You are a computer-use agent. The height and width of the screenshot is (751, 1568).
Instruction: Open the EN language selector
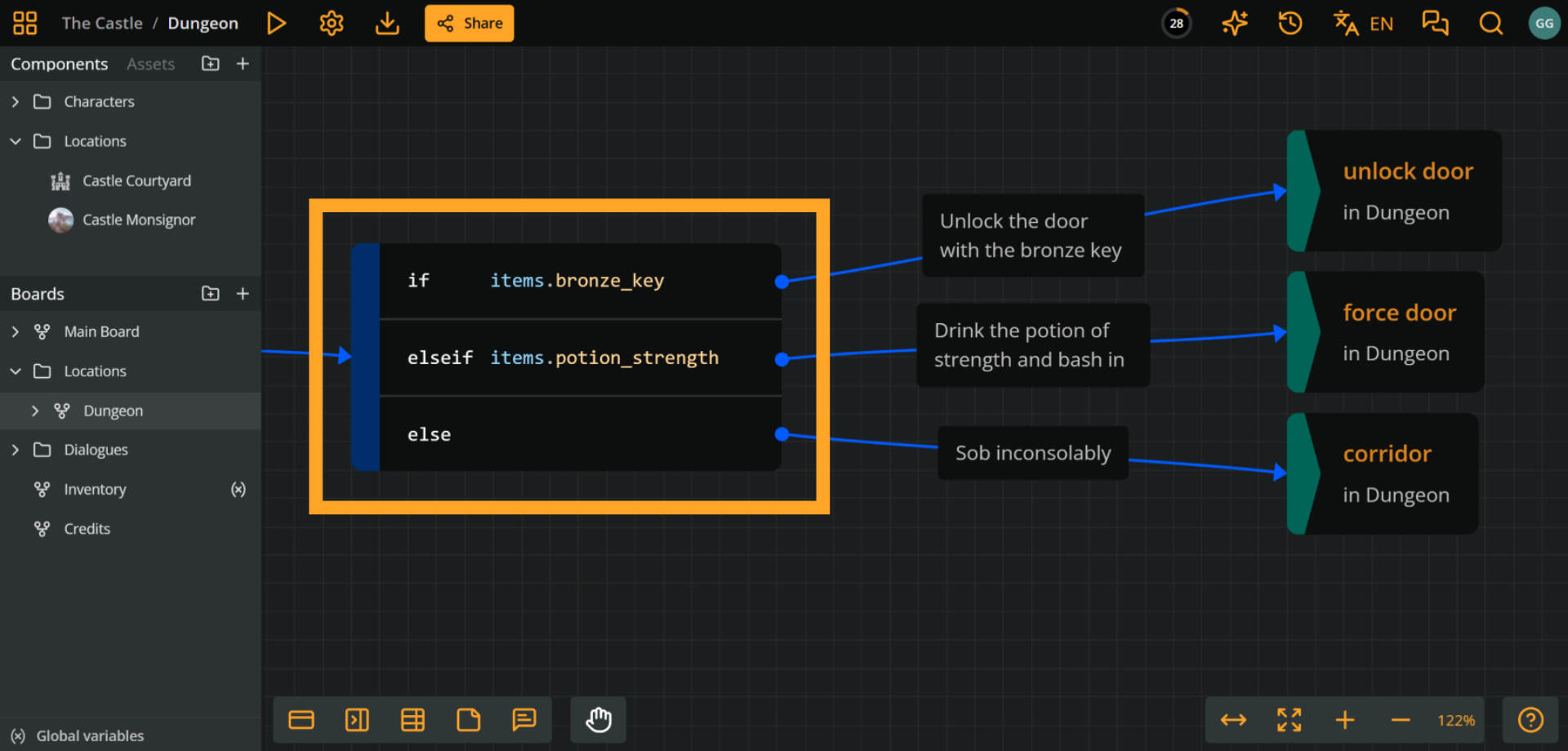[1363, 23]
